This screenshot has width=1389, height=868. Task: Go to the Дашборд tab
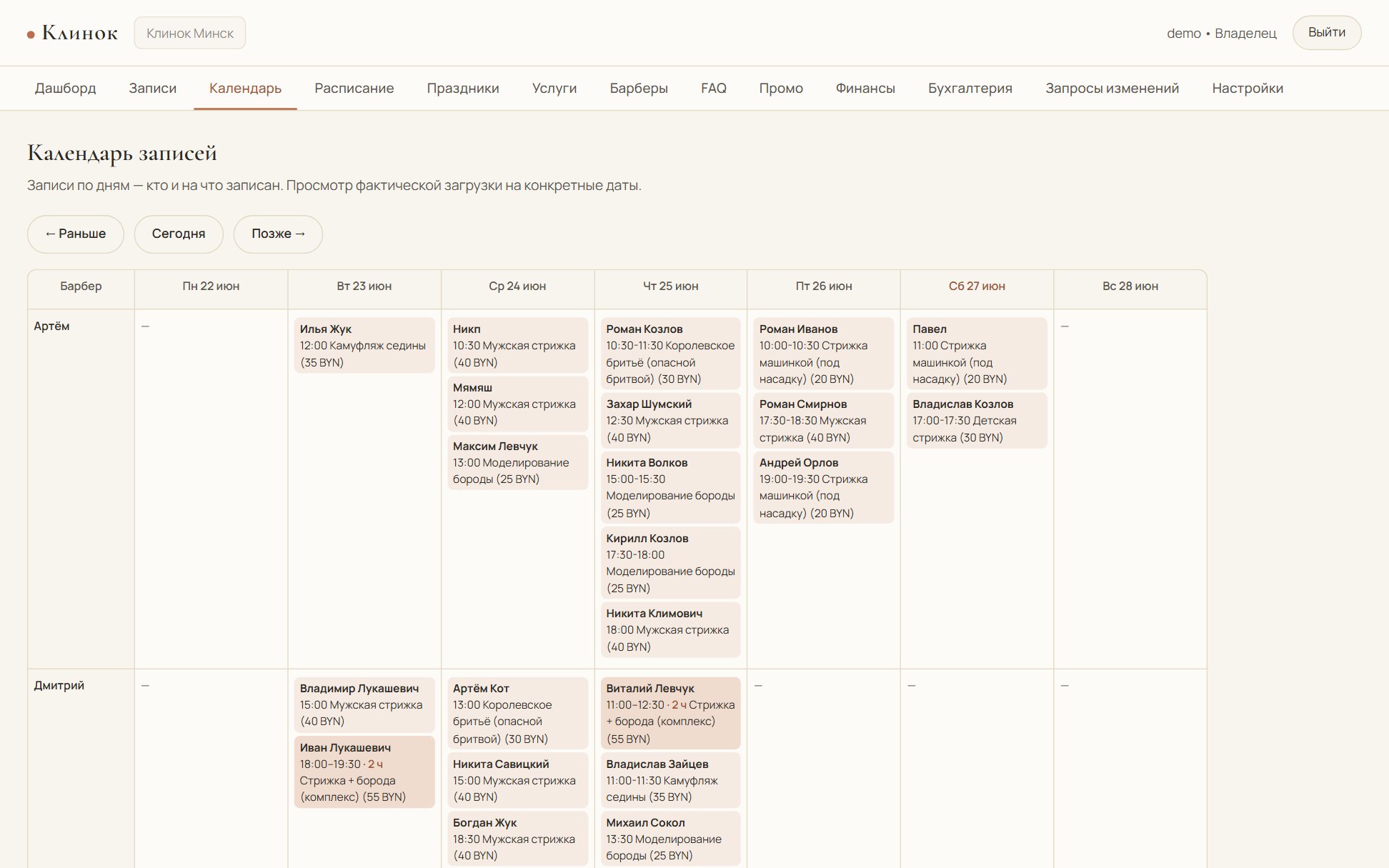(x=66, y=89)
